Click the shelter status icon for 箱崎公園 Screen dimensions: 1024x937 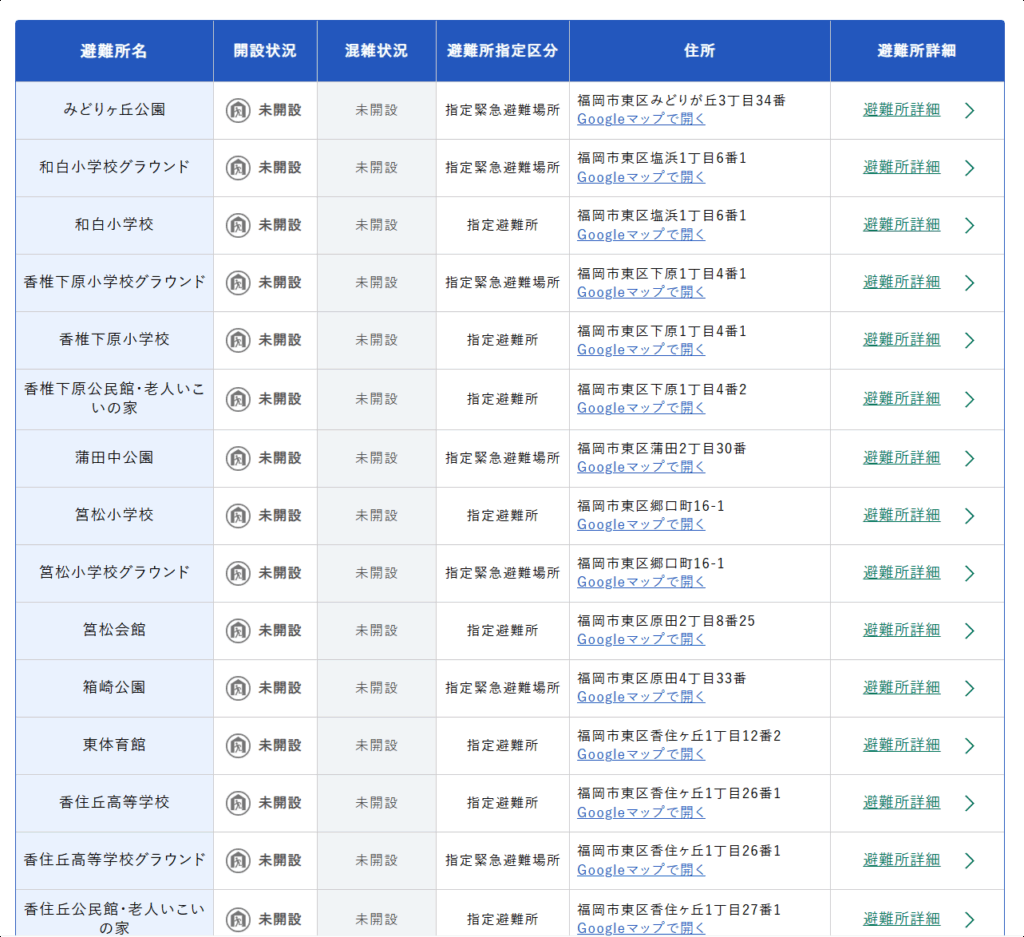[x=238, y=688]
